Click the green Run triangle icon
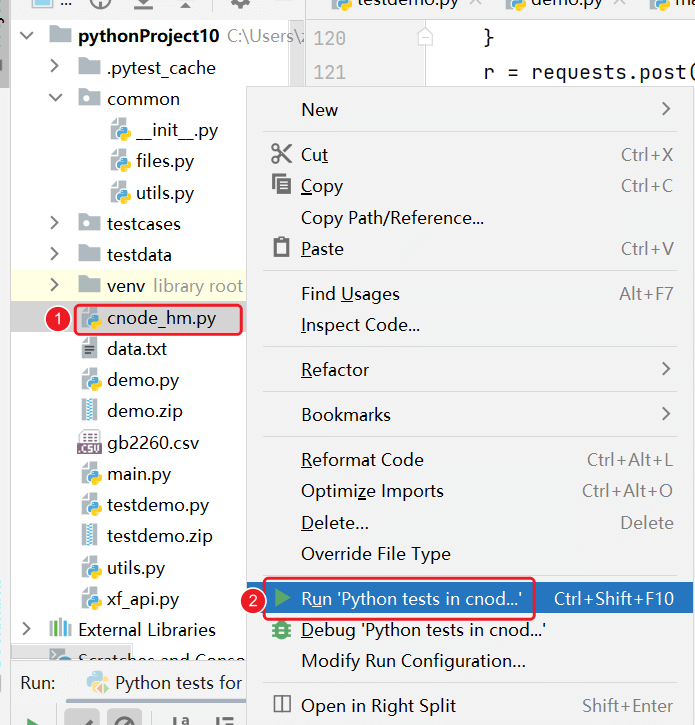This screenshot has width=695, height=725. pyautogui.click(x=282, y=597)
